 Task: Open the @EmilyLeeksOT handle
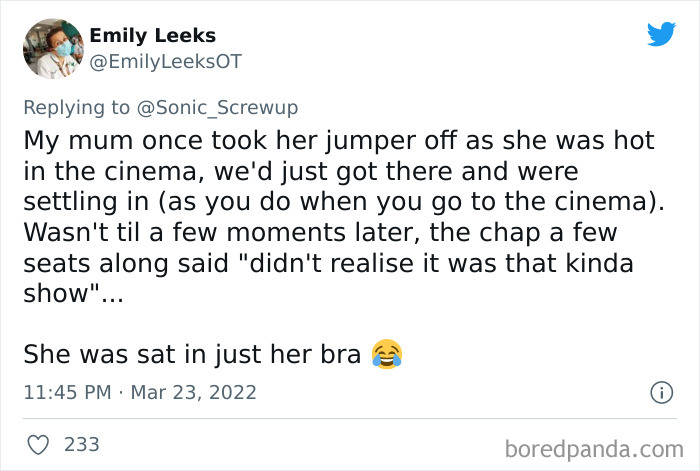(x=164, y=61)
